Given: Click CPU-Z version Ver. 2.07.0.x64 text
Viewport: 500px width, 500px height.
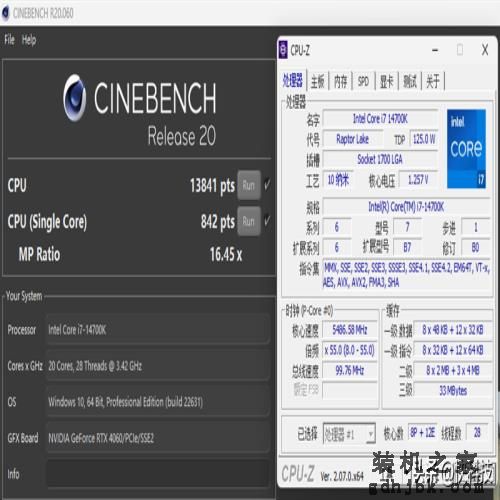Looking at the screenshot, I should (342, 476).
